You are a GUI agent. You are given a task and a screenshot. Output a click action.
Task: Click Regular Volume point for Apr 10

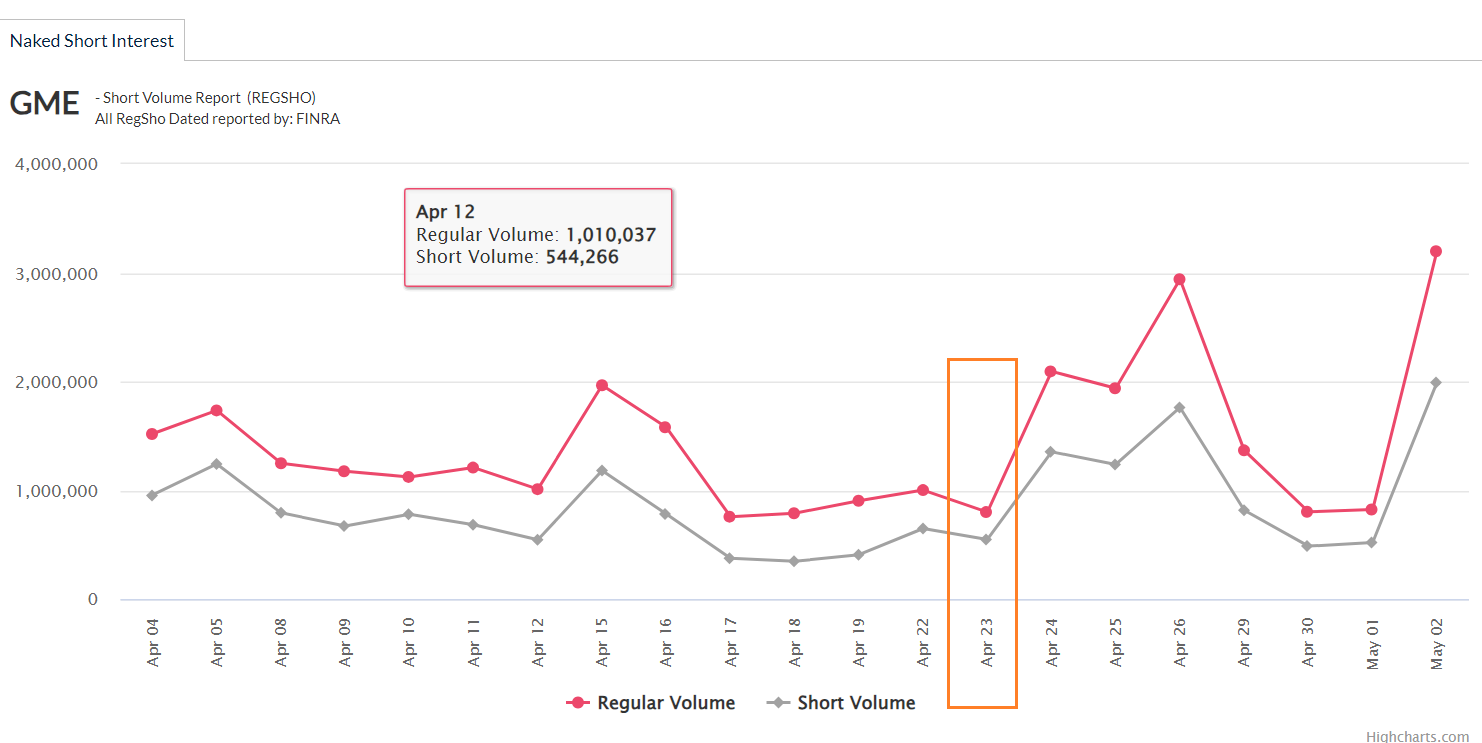coord(409,477)
